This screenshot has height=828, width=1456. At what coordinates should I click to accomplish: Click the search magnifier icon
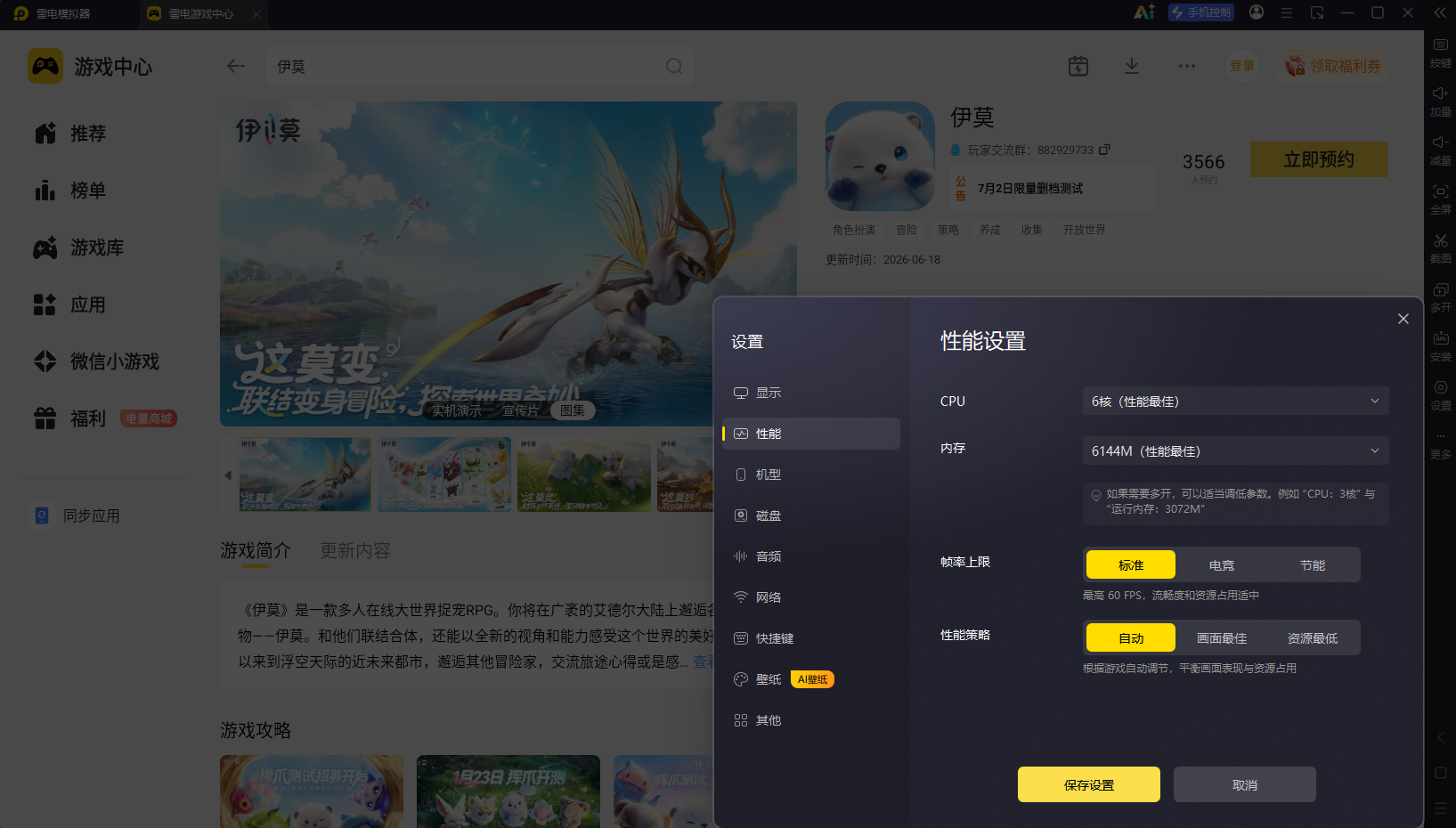point(674,66)
